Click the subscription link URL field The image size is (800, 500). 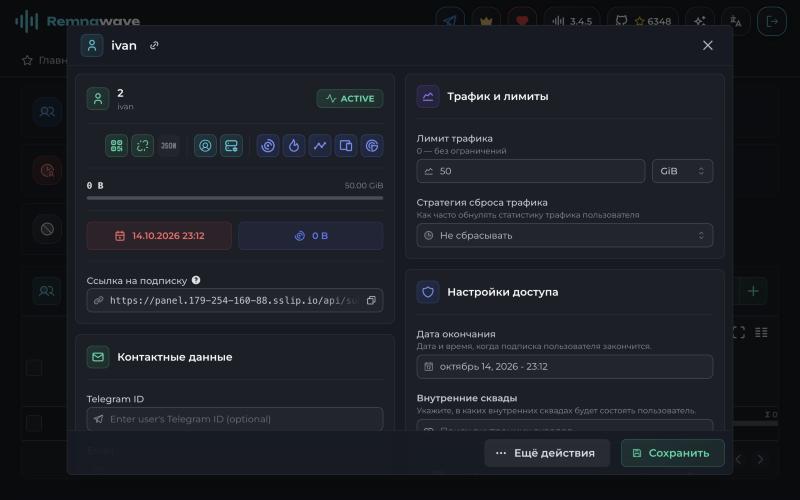click(235, 301)
